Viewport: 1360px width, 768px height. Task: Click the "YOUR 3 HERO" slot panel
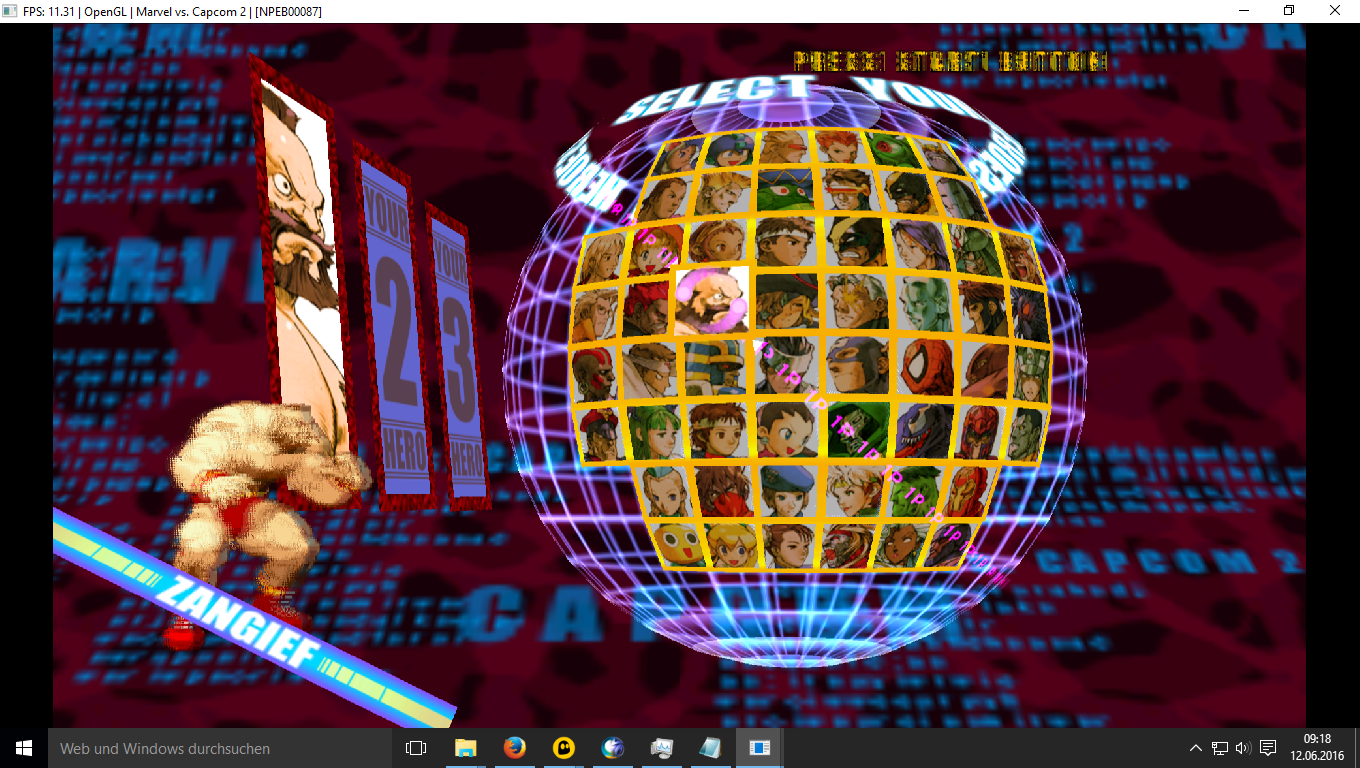pyautogui.click(x=457, y=355)
